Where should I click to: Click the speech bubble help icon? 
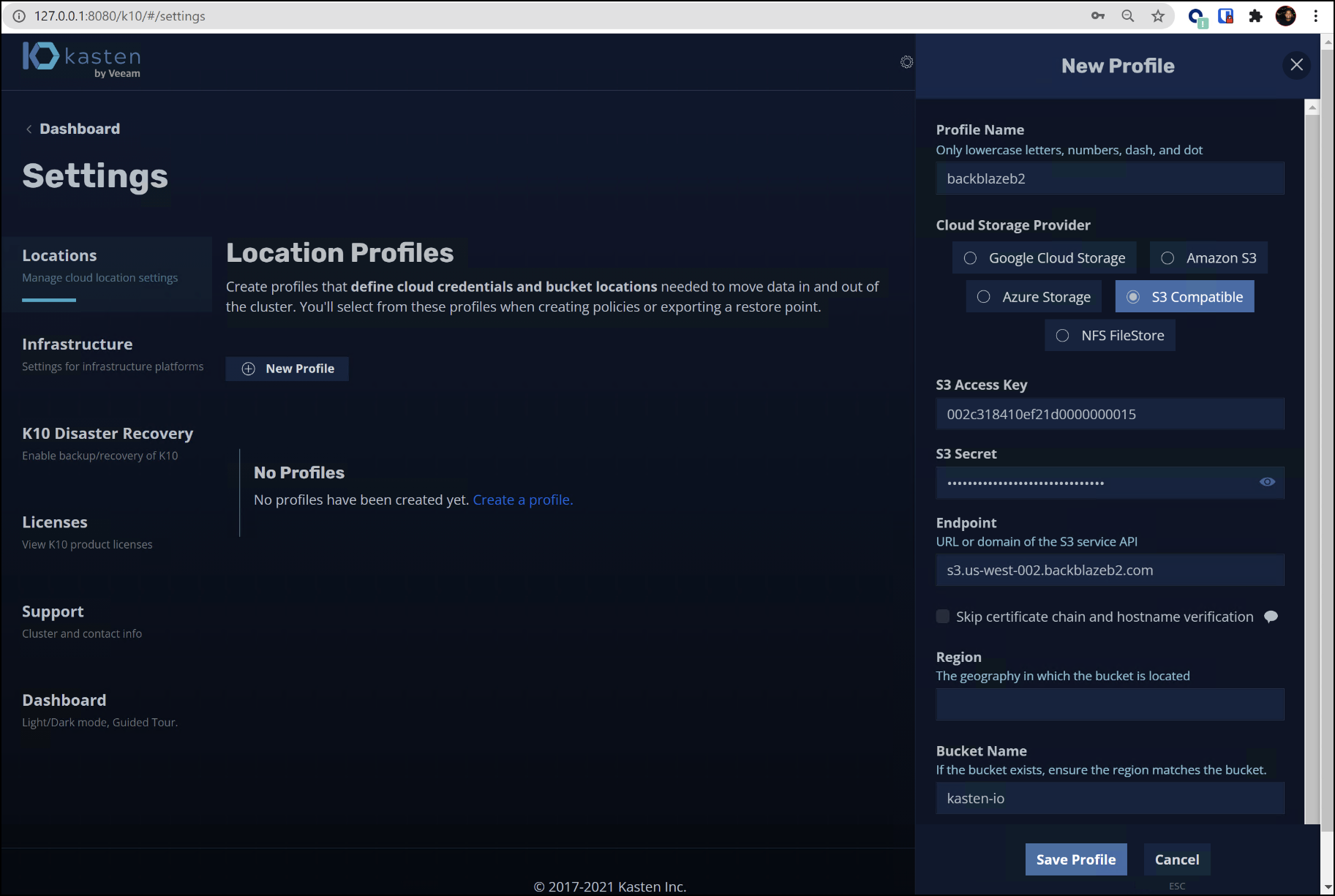coord(1271,617)
